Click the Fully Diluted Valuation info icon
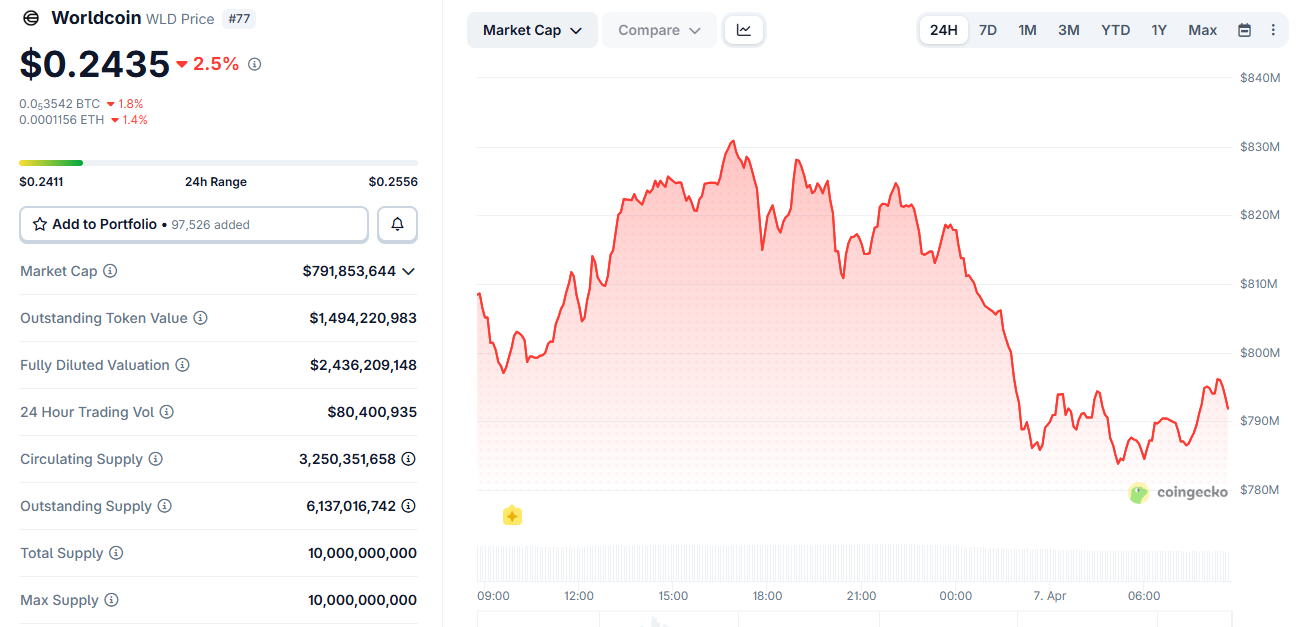Image resolution: width=1310 pixels, height=627 pixels. tap(183, 365)
